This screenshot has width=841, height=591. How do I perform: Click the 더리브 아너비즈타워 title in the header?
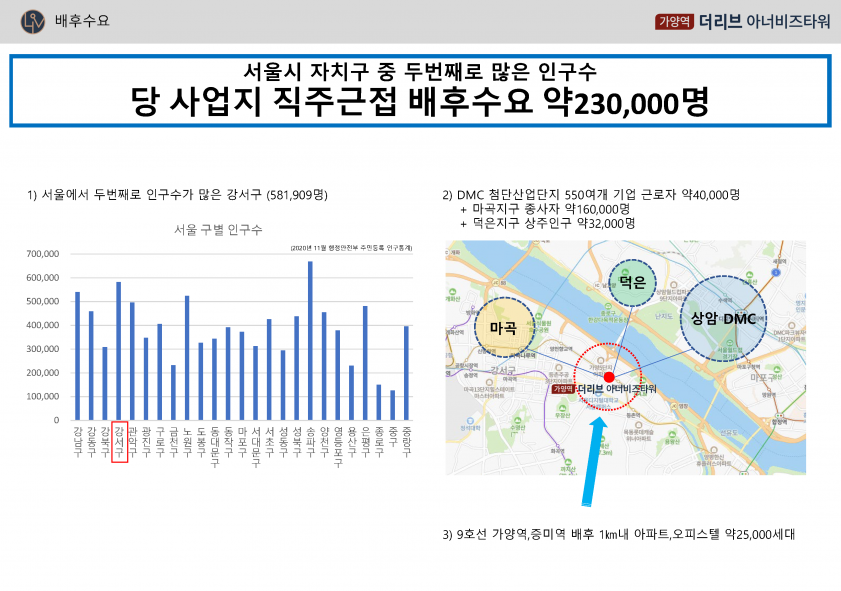click(764, 21)
